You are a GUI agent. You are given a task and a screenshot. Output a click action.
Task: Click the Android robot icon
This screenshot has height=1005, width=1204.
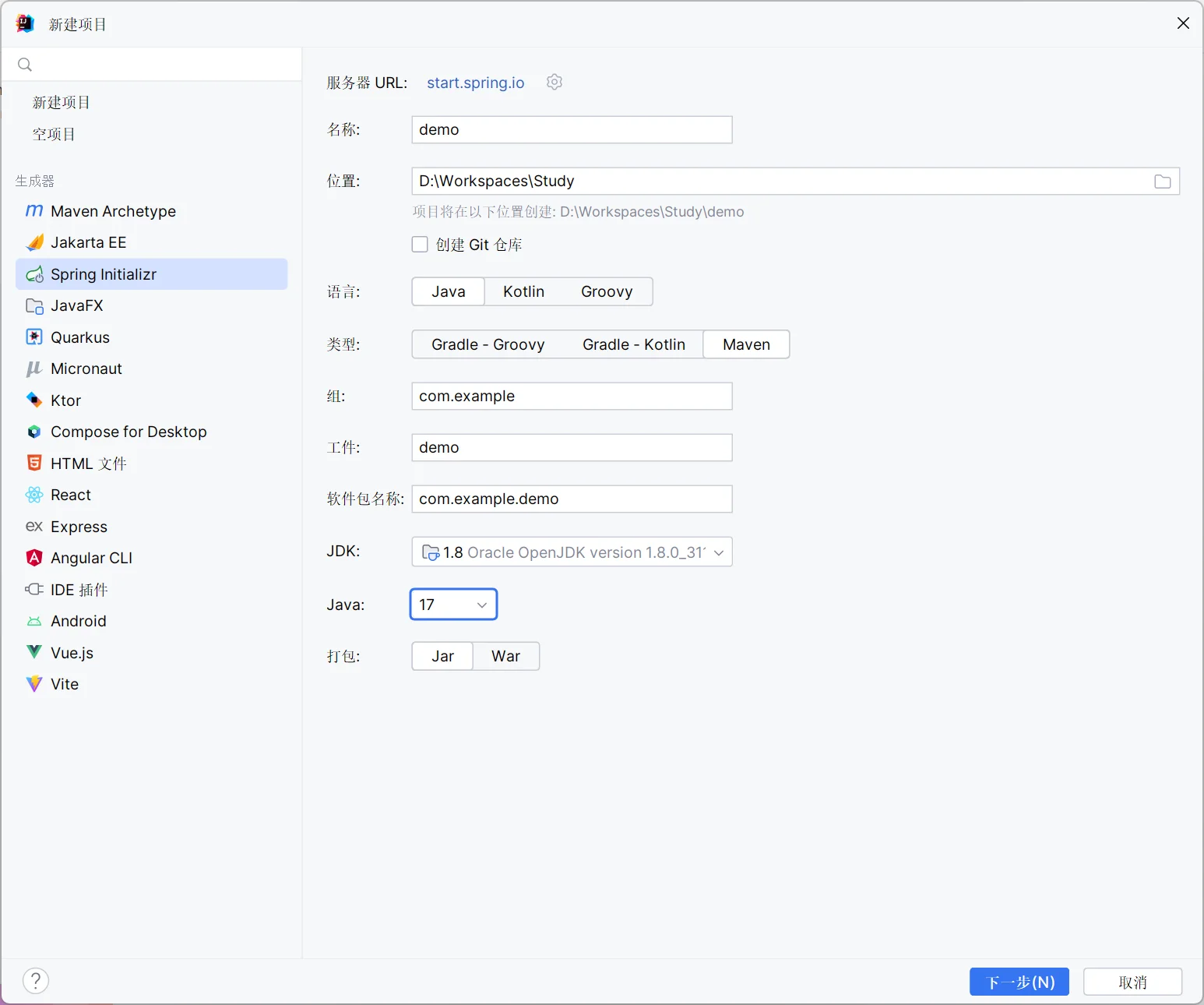(x=34, y=621)
